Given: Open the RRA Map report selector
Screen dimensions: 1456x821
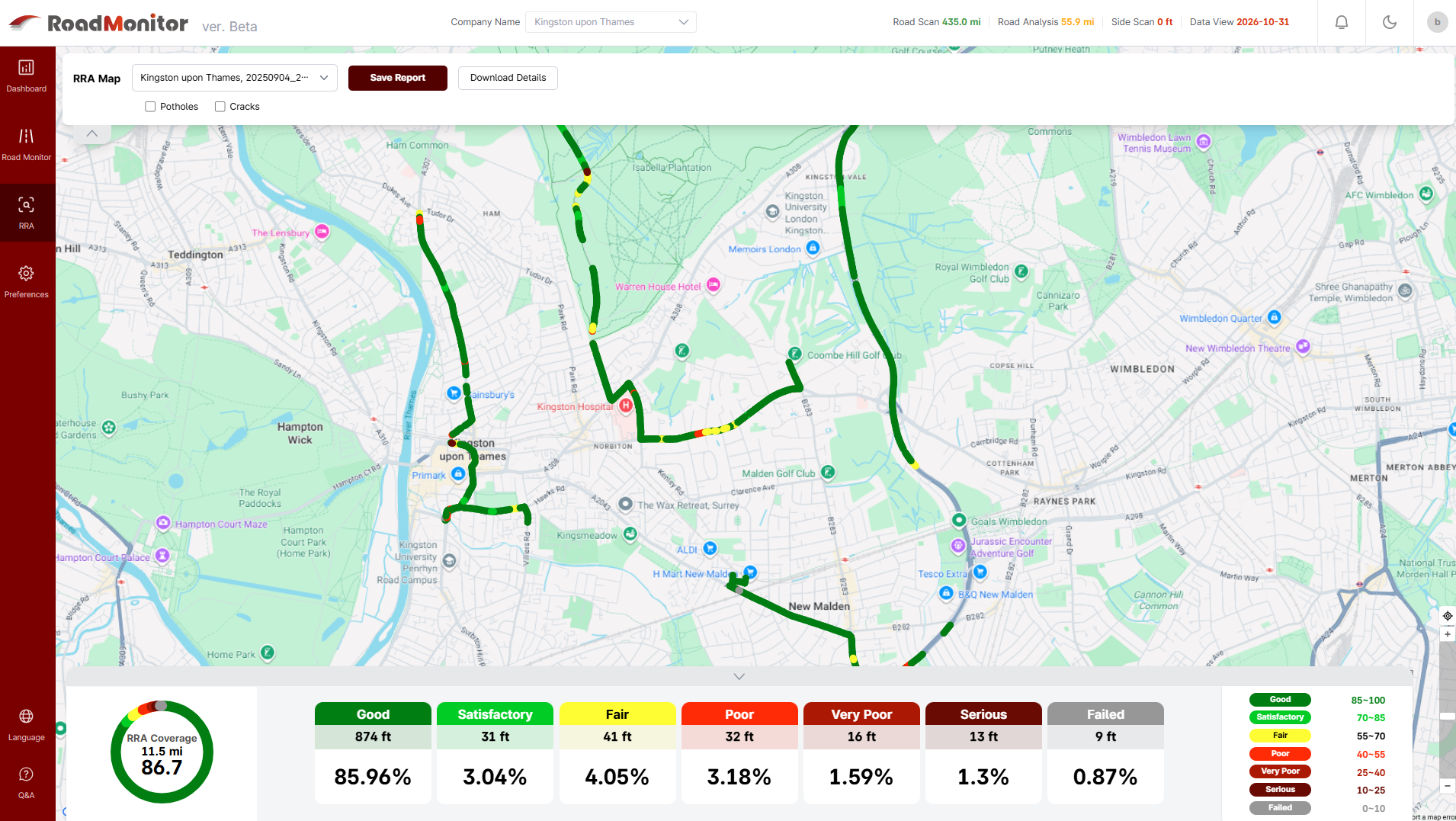Looking at the screenshot, I should [x=234, y=77].
